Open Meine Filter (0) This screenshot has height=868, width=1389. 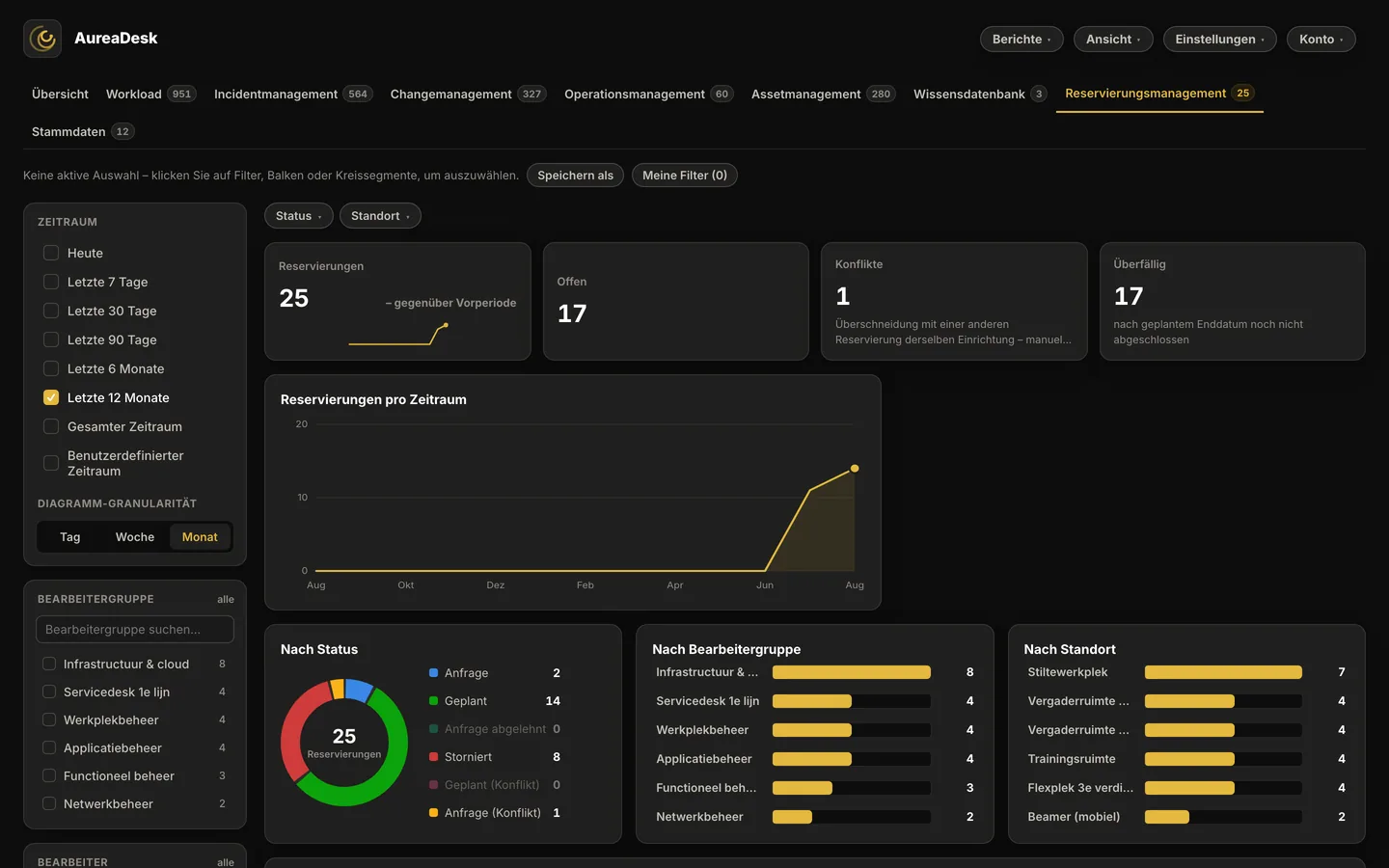click(685, 176)
